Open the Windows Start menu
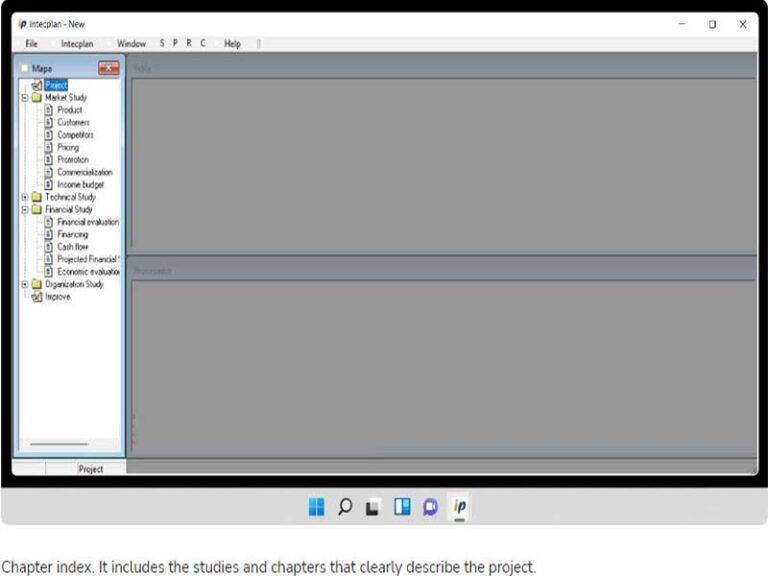768x576 pixels. click(x=316, y=506)
